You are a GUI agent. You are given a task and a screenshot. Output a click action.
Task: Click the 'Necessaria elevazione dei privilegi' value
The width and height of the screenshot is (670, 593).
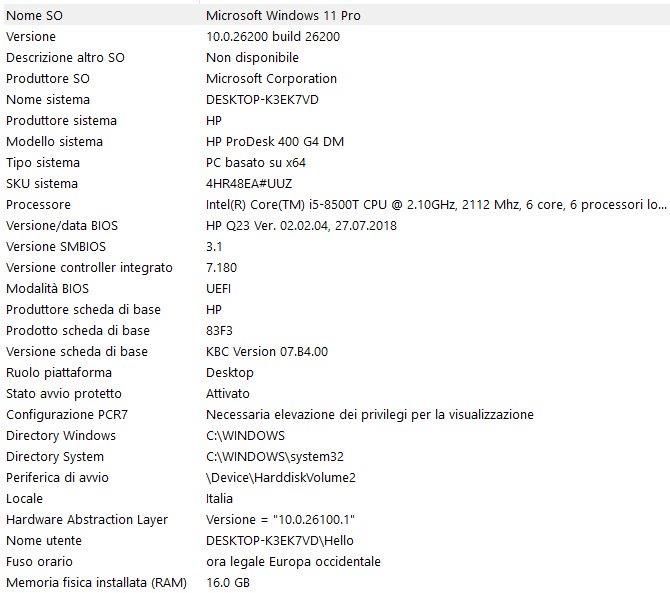370,414
